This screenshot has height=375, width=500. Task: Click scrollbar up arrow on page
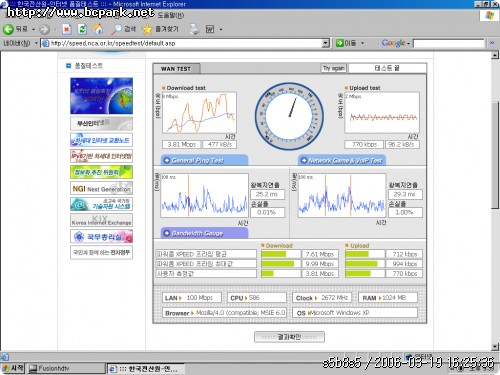pos(495,56)
